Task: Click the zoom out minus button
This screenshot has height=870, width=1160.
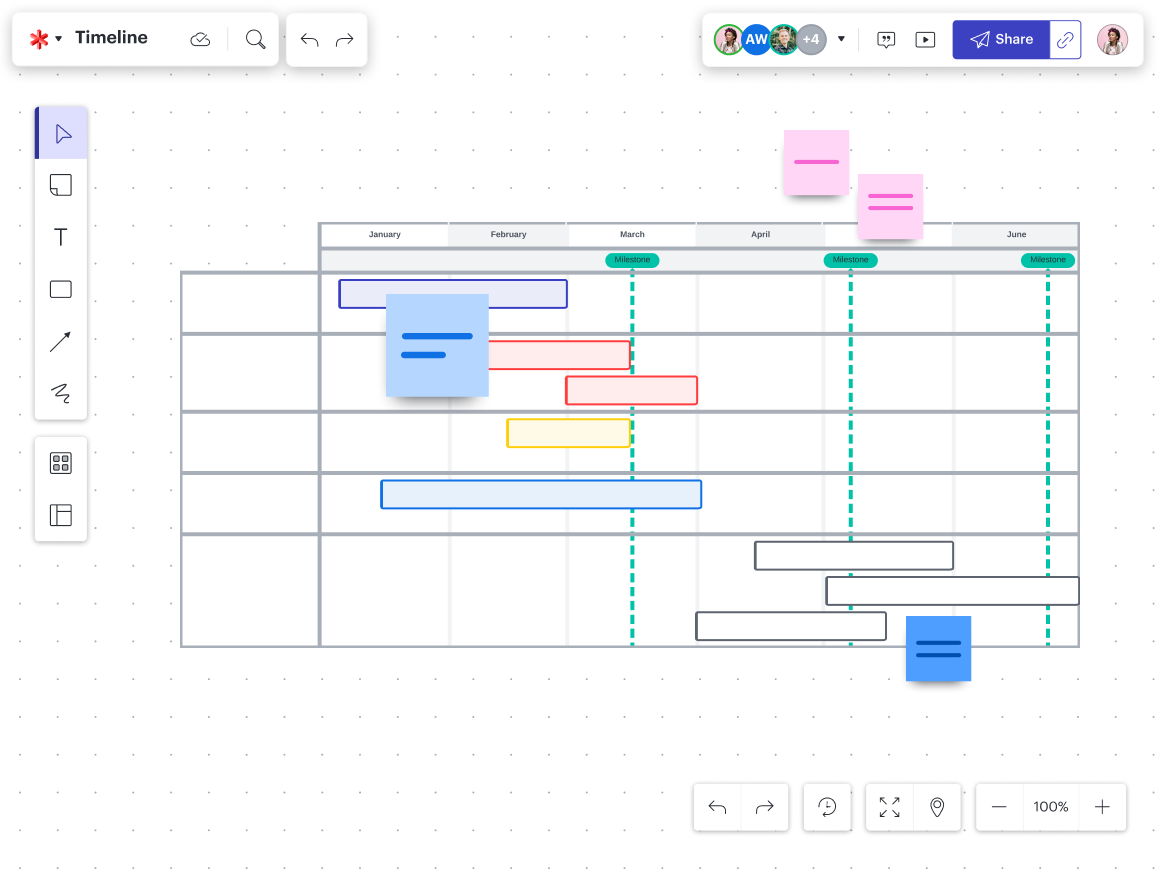Action: [x=999, y=807]
